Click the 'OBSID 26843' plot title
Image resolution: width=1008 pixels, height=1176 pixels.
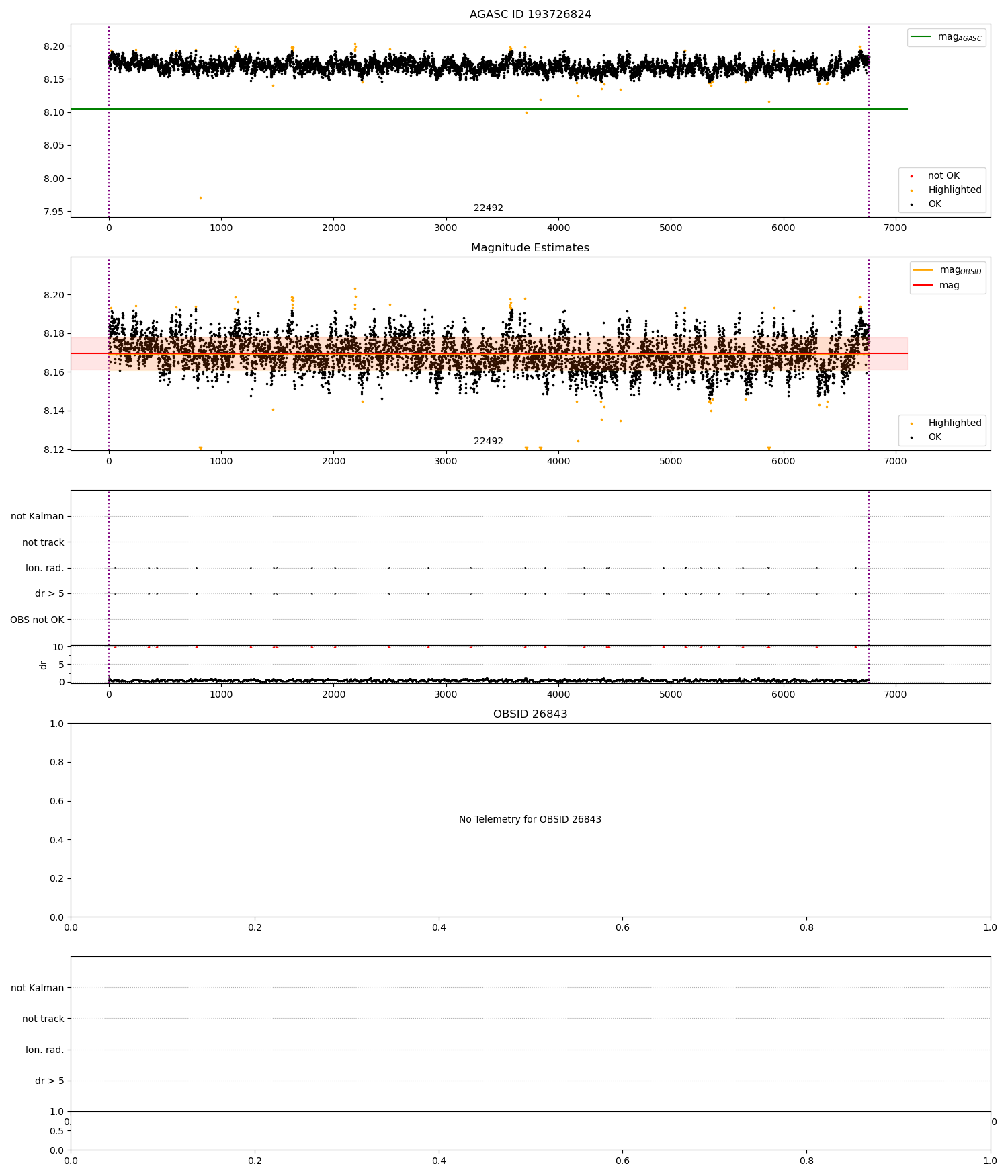[530, 714]
